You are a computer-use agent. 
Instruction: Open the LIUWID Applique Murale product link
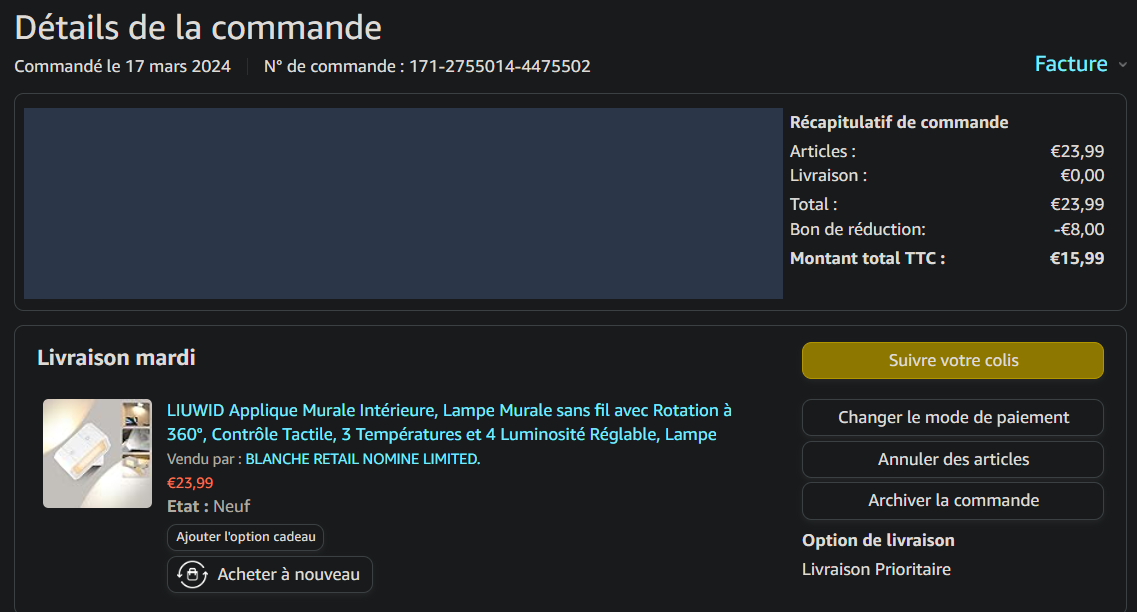(x=448, y=422)
